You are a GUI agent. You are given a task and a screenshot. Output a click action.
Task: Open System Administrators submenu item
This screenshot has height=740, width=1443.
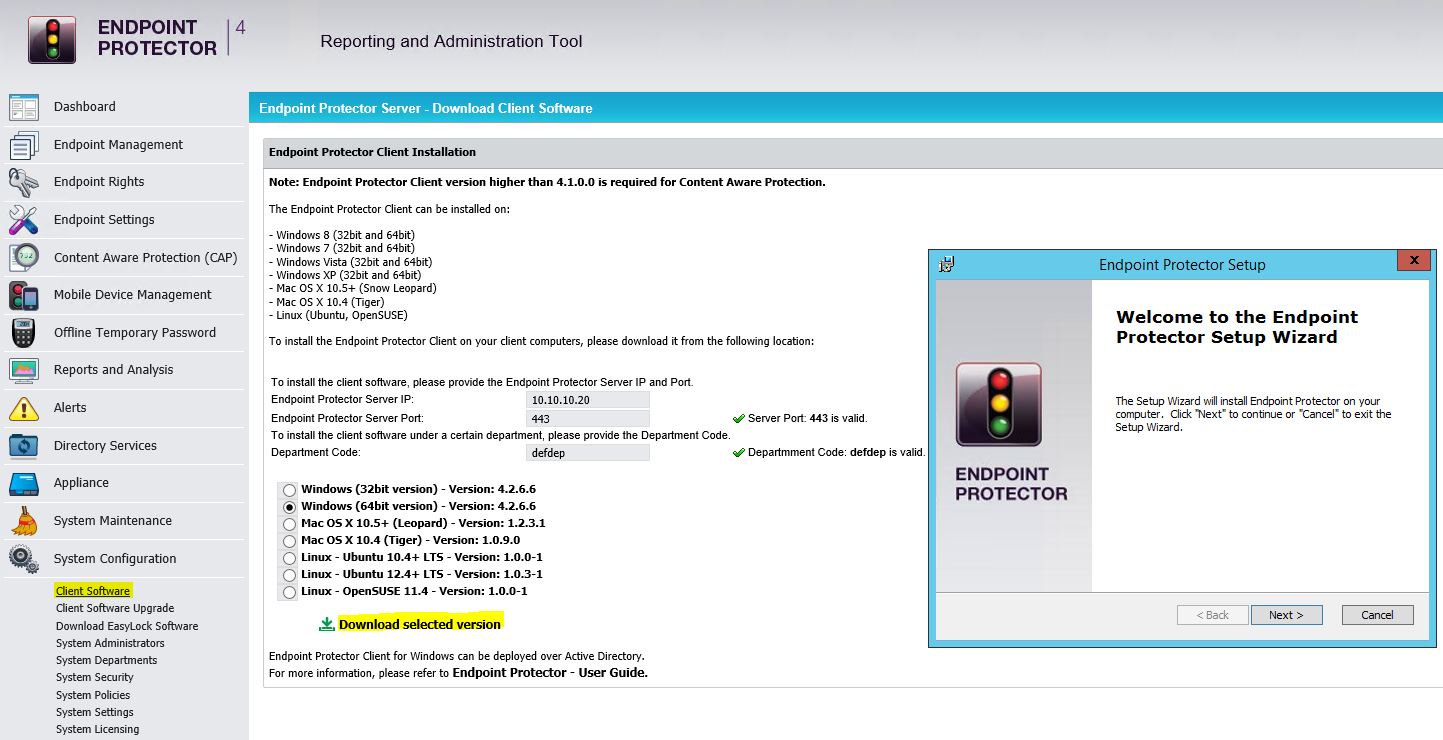110,643
